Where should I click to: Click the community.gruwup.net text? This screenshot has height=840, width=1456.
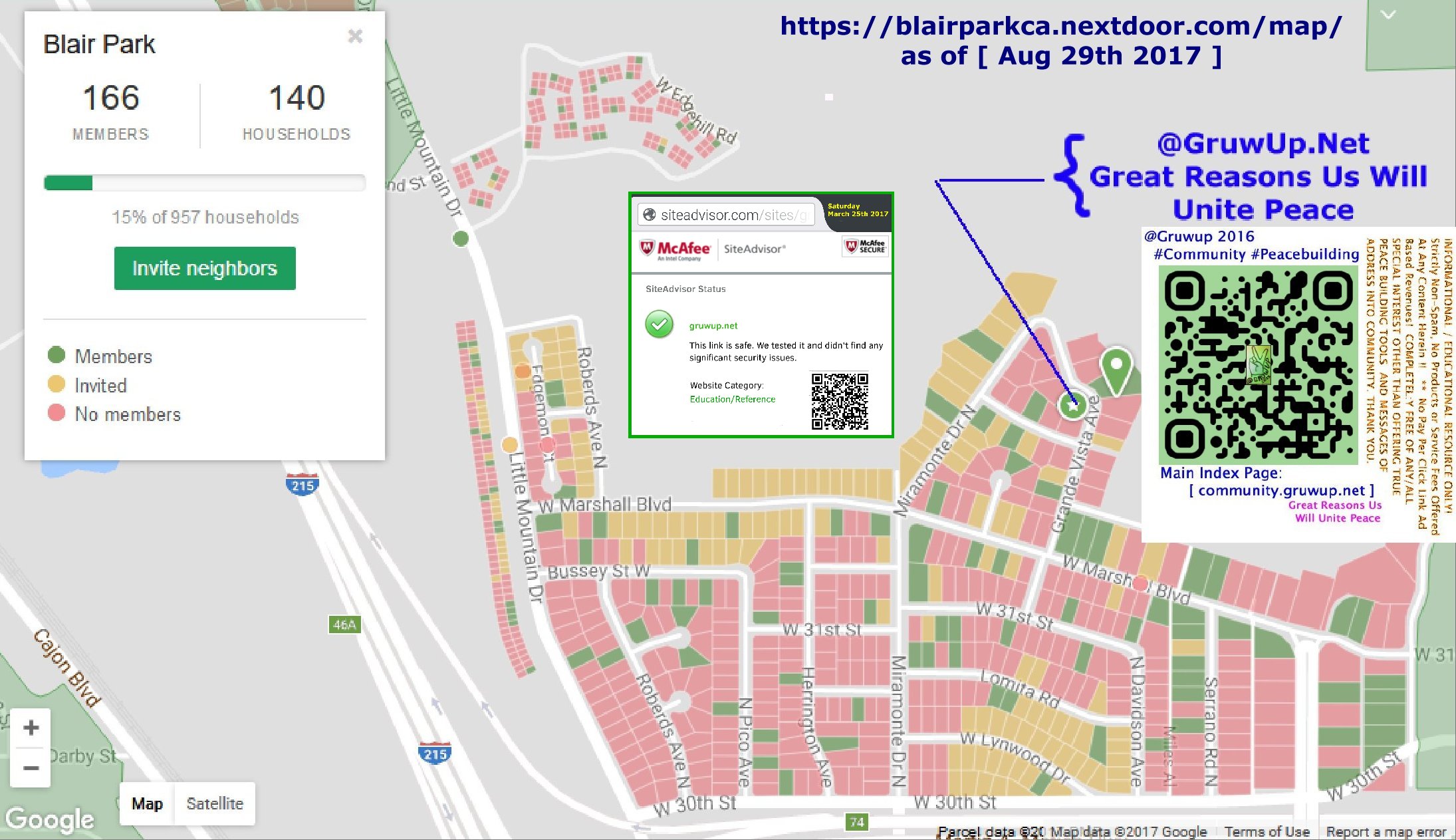(1281, 490)
